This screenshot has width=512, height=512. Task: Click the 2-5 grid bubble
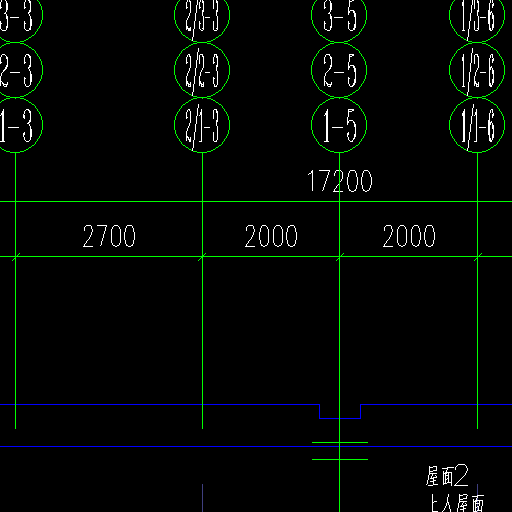(339, 70)
